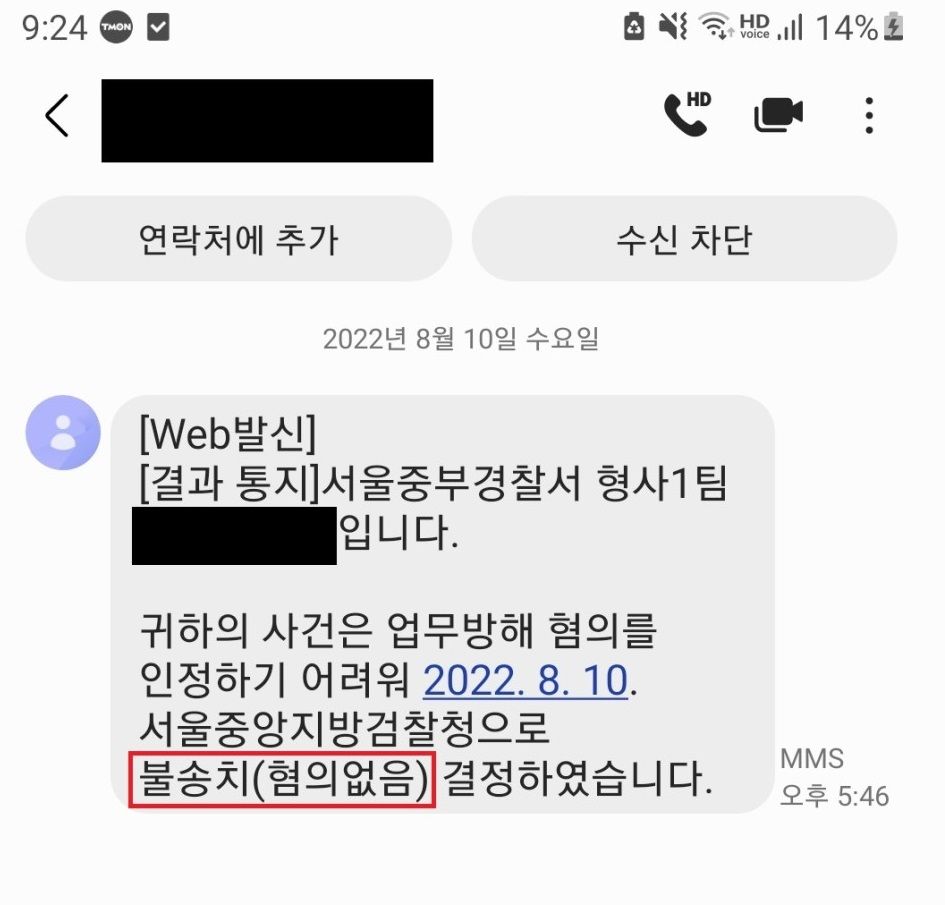945x905 pixels.
Task: Tap the 불송치(혐의없음) highlighted text
Action: [282, 779]
